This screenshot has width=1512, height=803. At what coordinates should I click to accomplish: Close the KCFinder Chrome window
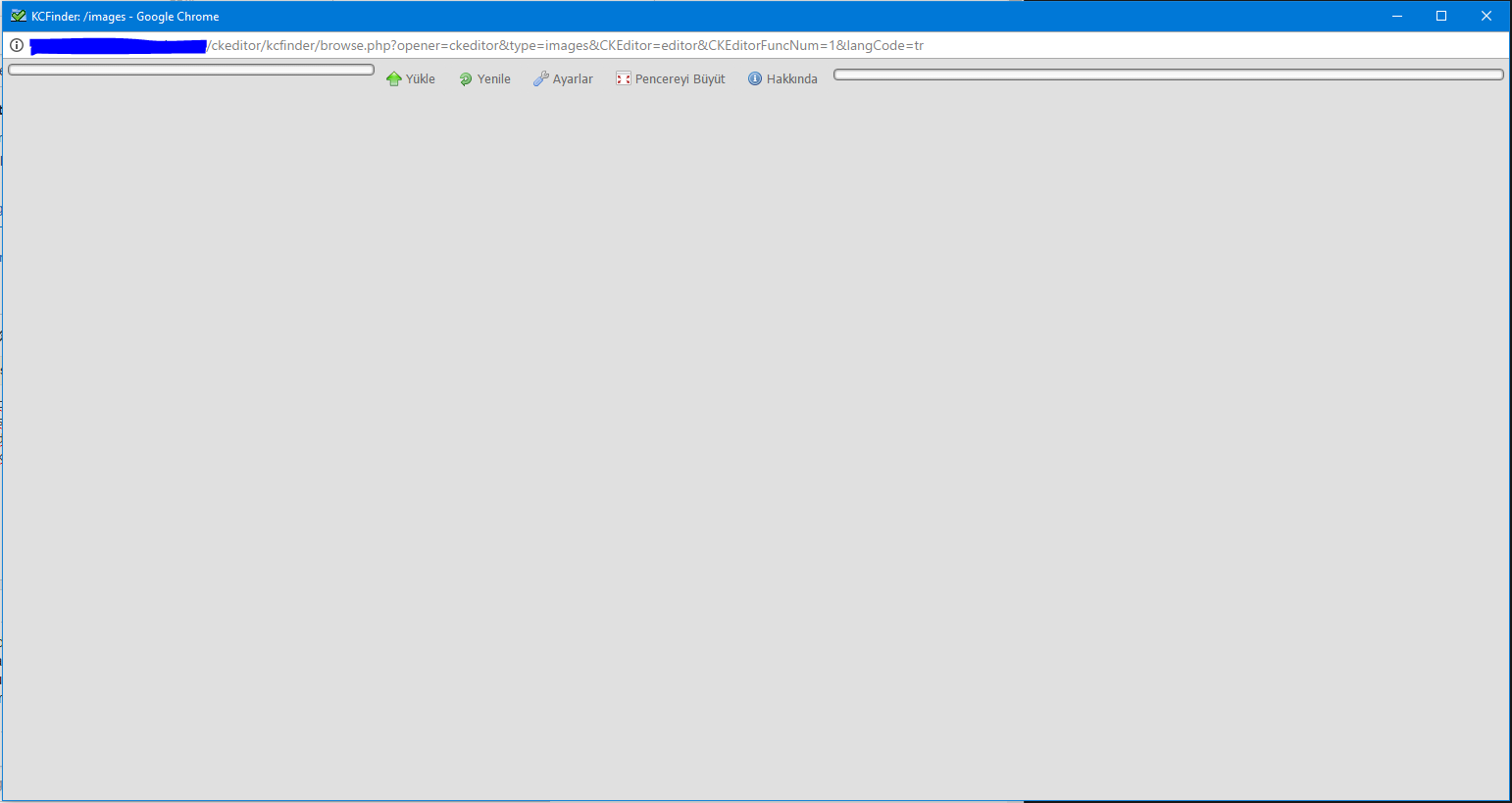(x=1487, y=16)
